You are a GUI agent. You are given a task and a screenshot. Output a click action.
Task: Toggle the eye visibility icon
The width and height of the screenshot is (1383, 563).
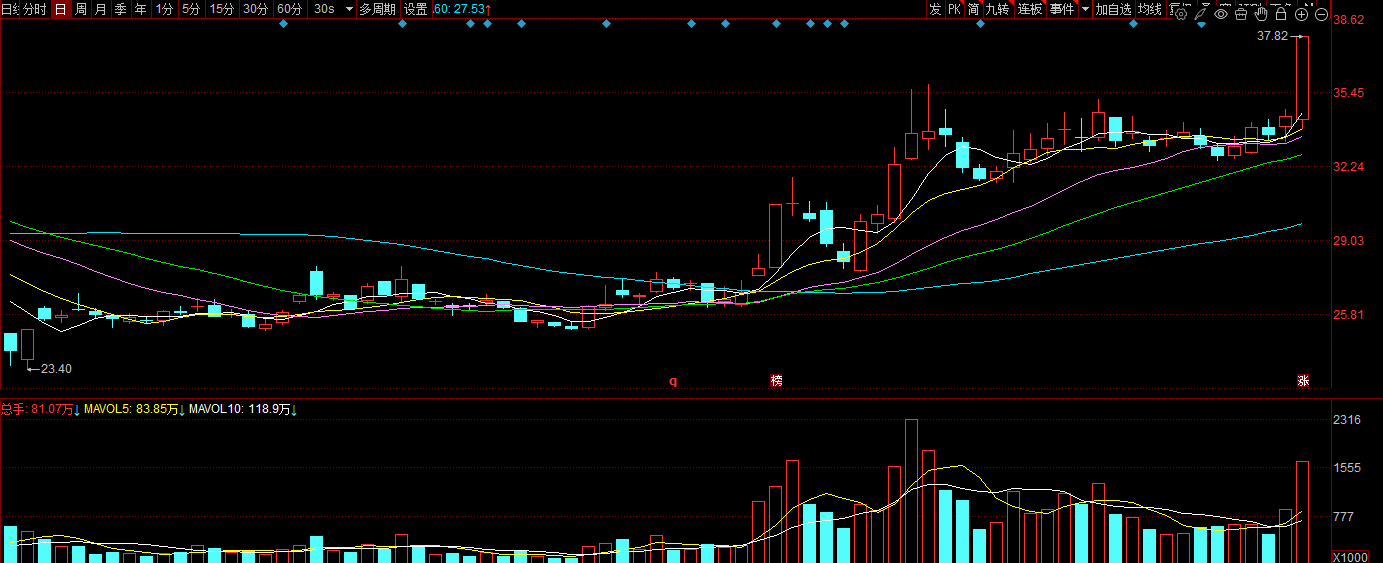tap(1221, 14)
